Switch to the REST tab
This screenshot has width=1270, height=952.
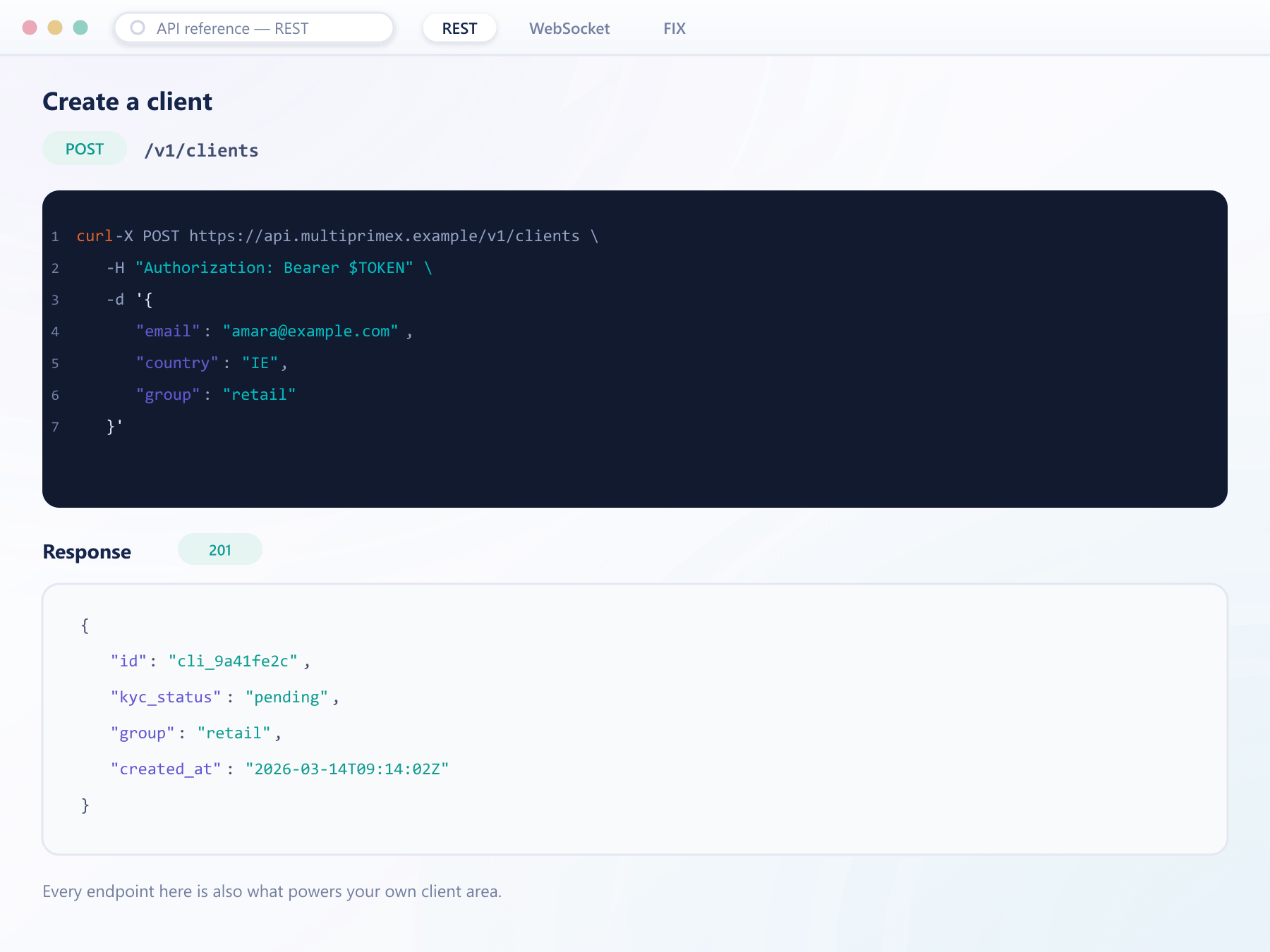[459, 28]
